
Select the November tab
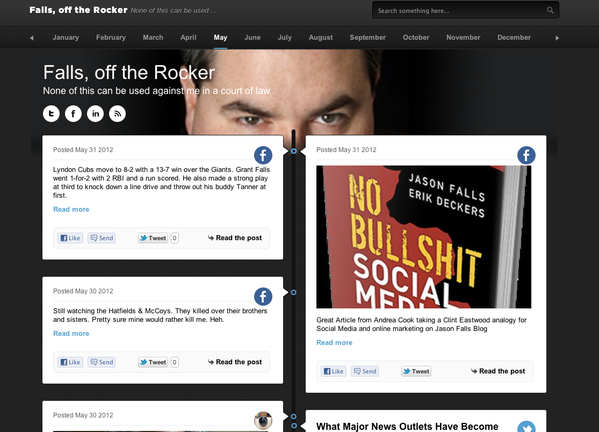coord(463,37)
